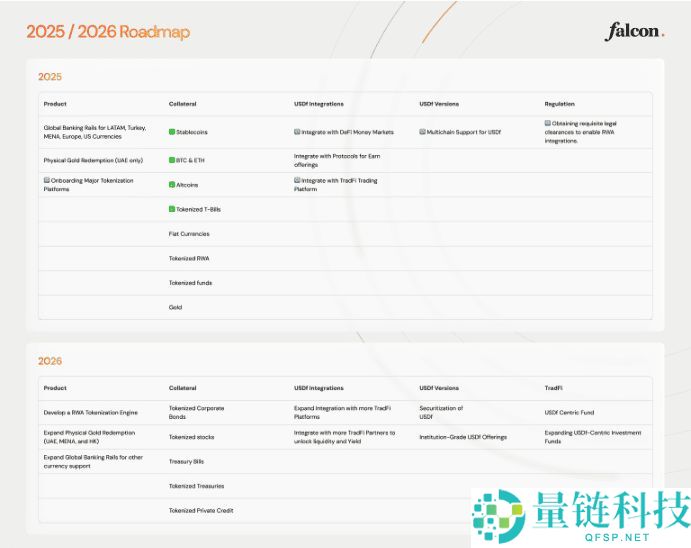Click "USDf Versions" header in the 2026 table

(439, 388)
